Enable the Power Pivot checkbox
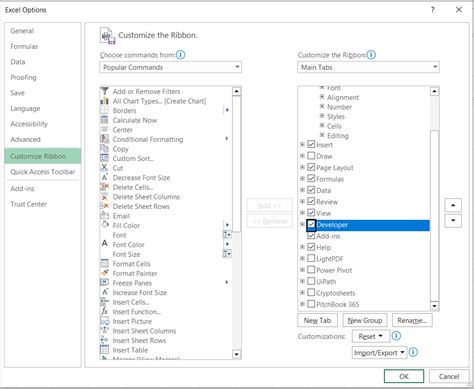The image size is (474, 389). [311, 270]
